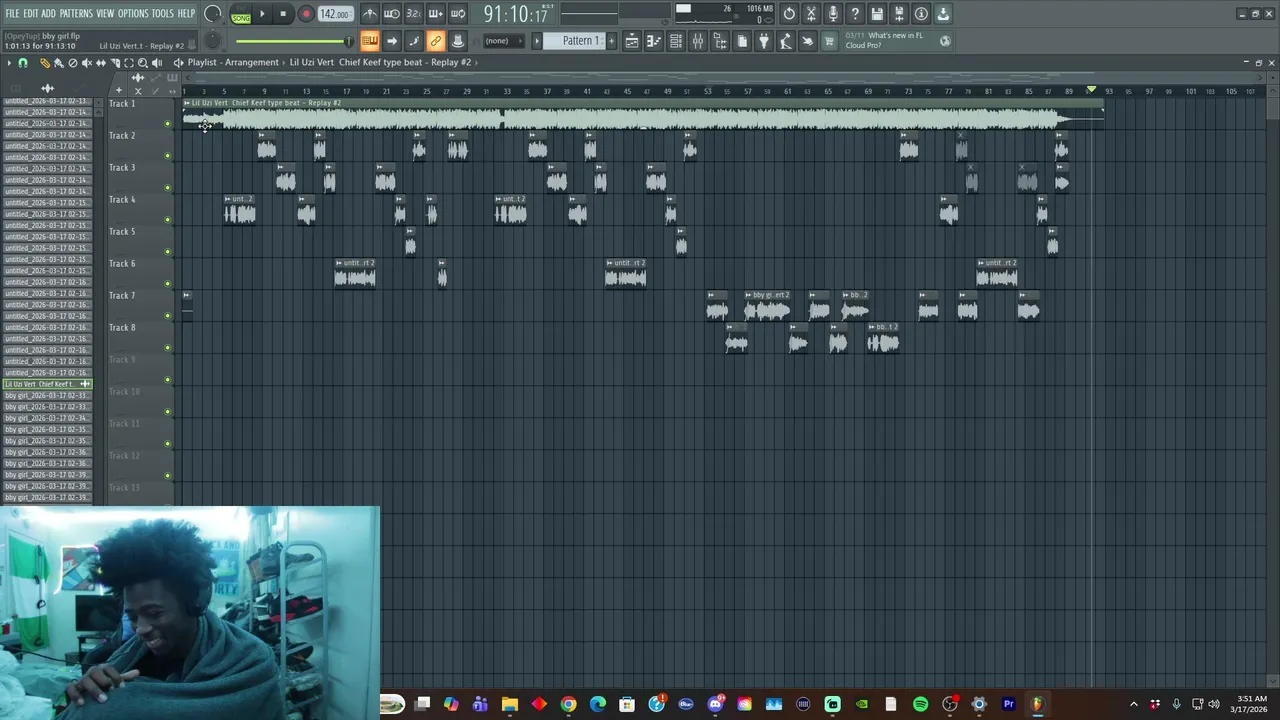
Task: Toggle the playlist snap magnet icon
Action: coord(23,63)
